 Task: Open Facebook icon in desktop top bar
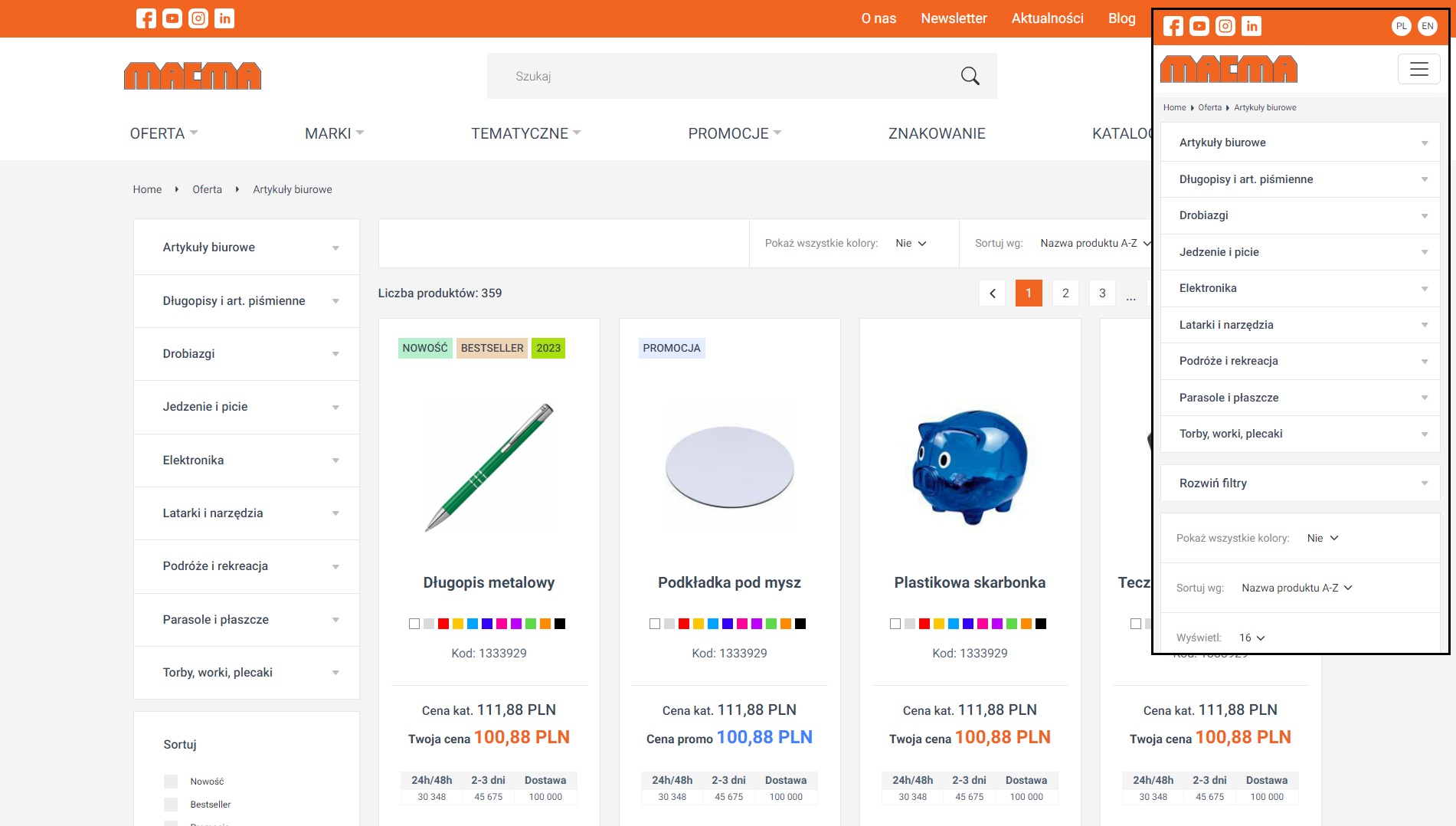click(146, 18)
